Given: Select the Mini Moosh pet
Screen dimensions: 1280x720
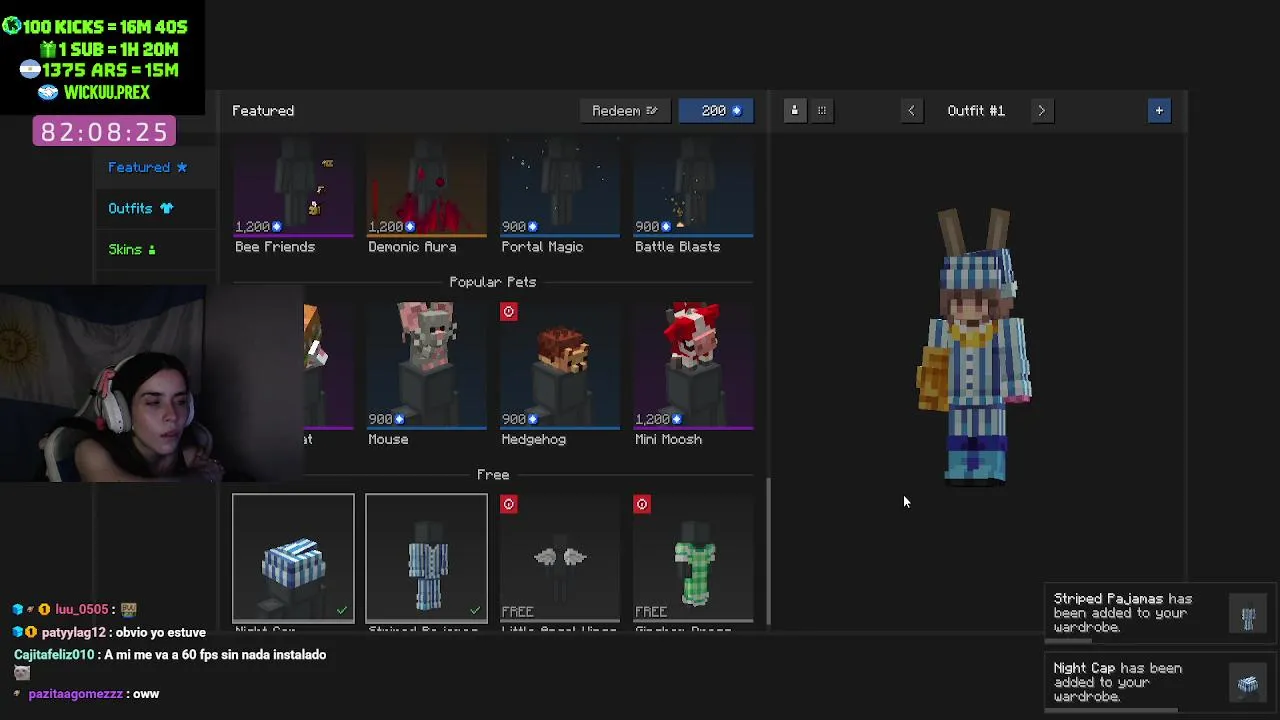Looking at the screenshot, I should click(693, 375).
